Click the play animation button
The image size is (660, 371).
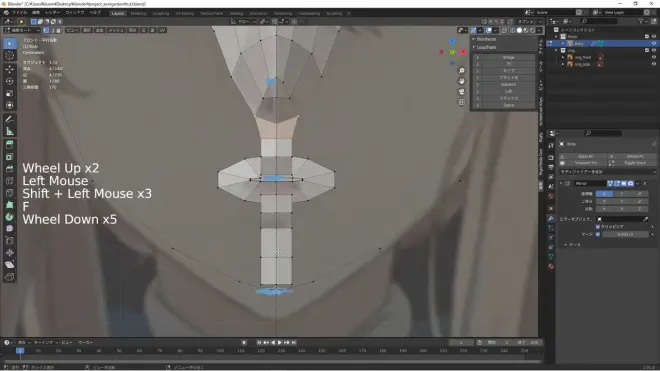(279, 343)
